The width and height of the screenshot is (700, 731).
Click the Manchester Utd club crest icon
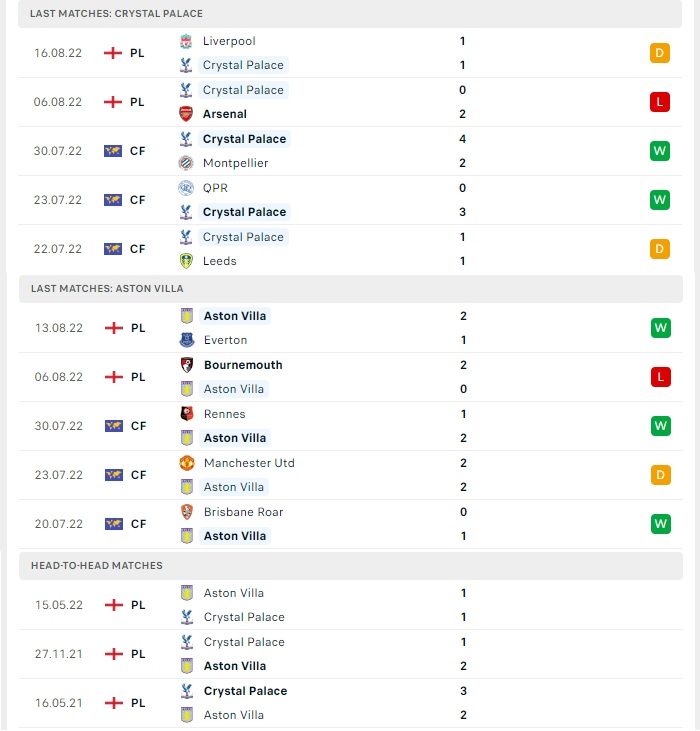coord(187,463)
